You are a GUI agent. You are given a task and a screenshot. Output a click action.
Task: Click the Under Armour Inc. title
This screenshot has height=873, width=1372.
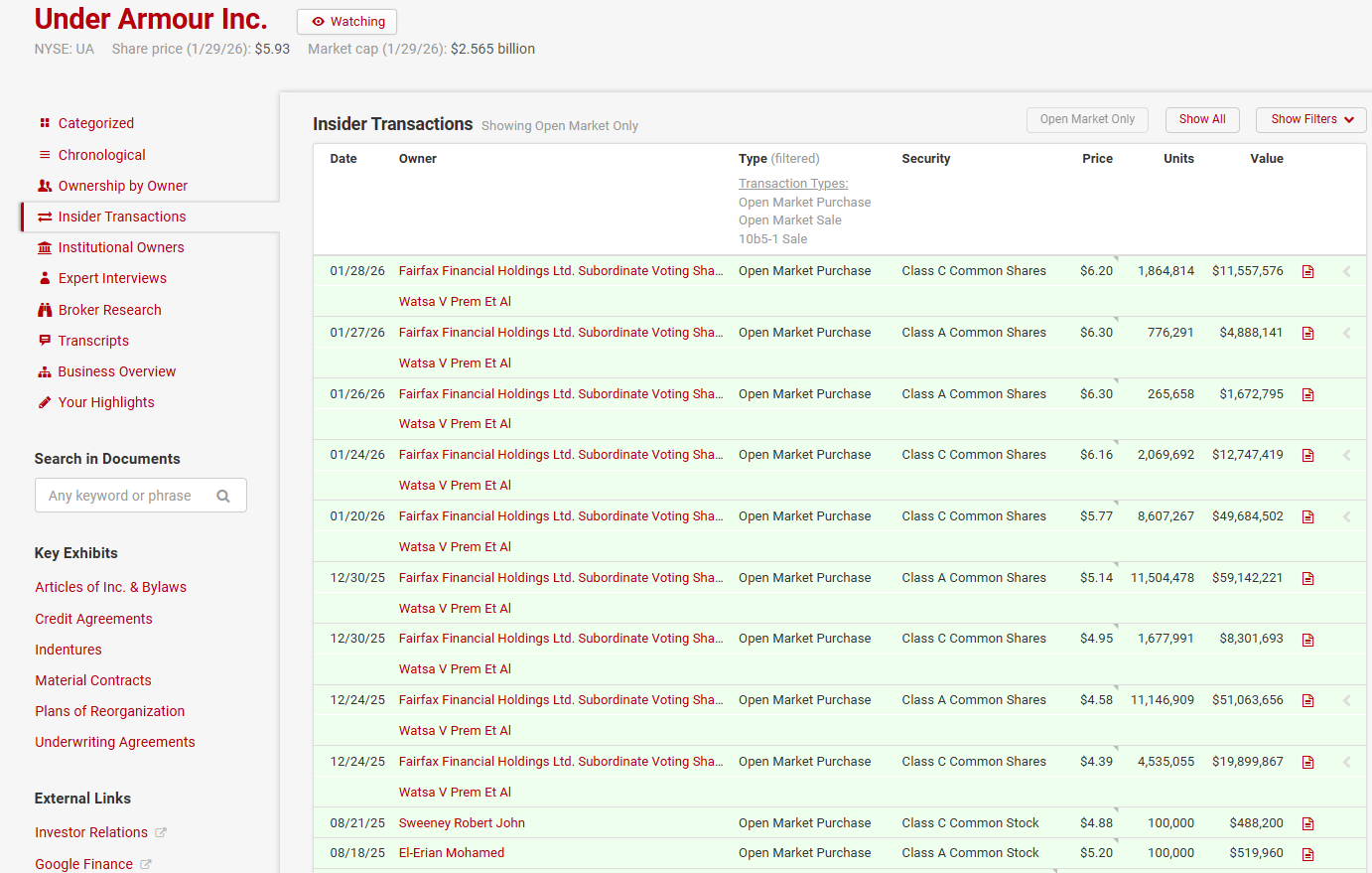[x=151, y=19]
